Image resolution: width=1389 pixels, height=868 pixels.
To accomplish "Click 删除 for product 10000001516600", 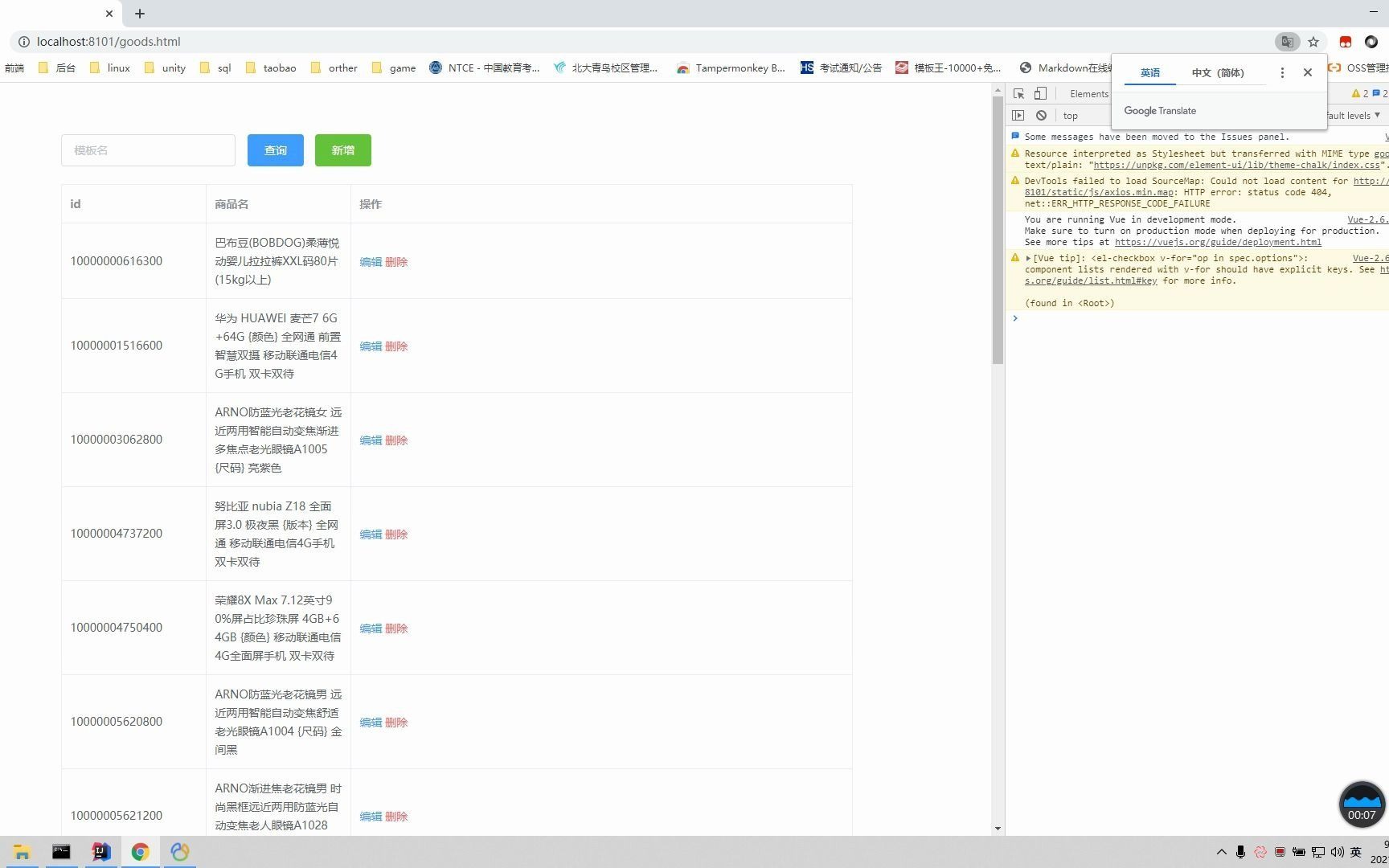I will coord(396,346).
